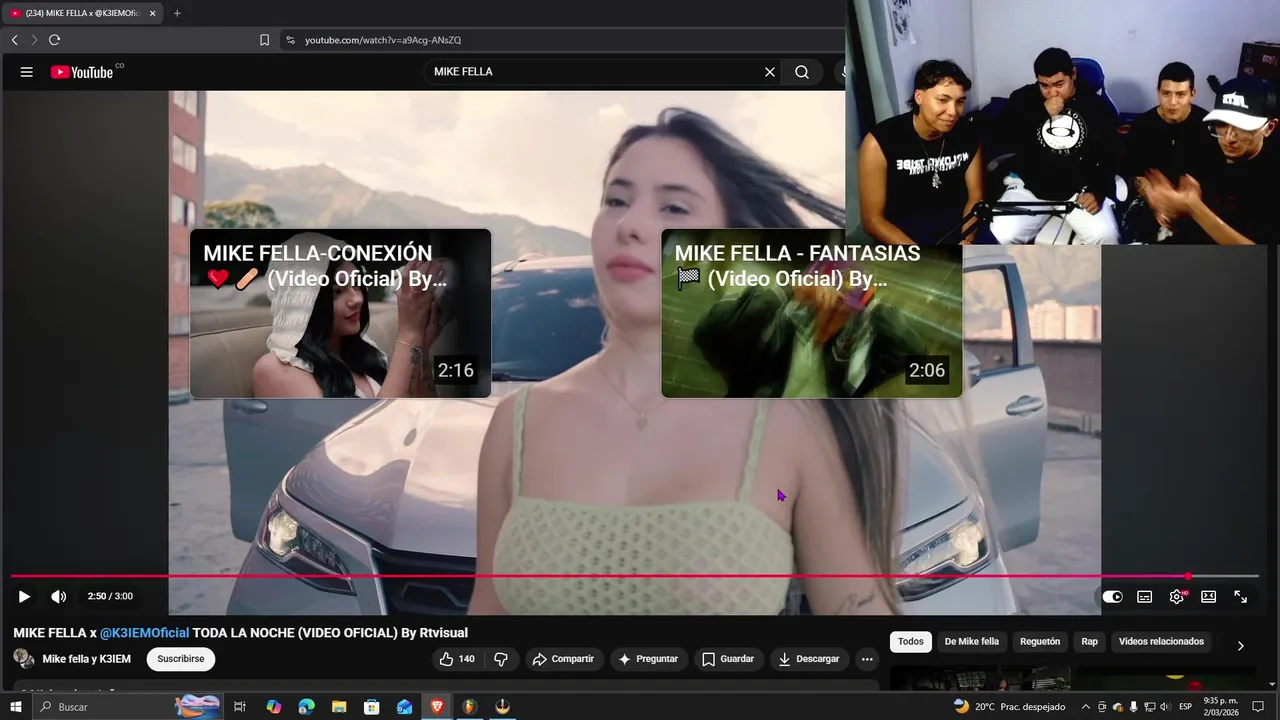Open the FL Studio taskbar icon
This screenshot has height=720, width=1280.
tap(469, 707)
